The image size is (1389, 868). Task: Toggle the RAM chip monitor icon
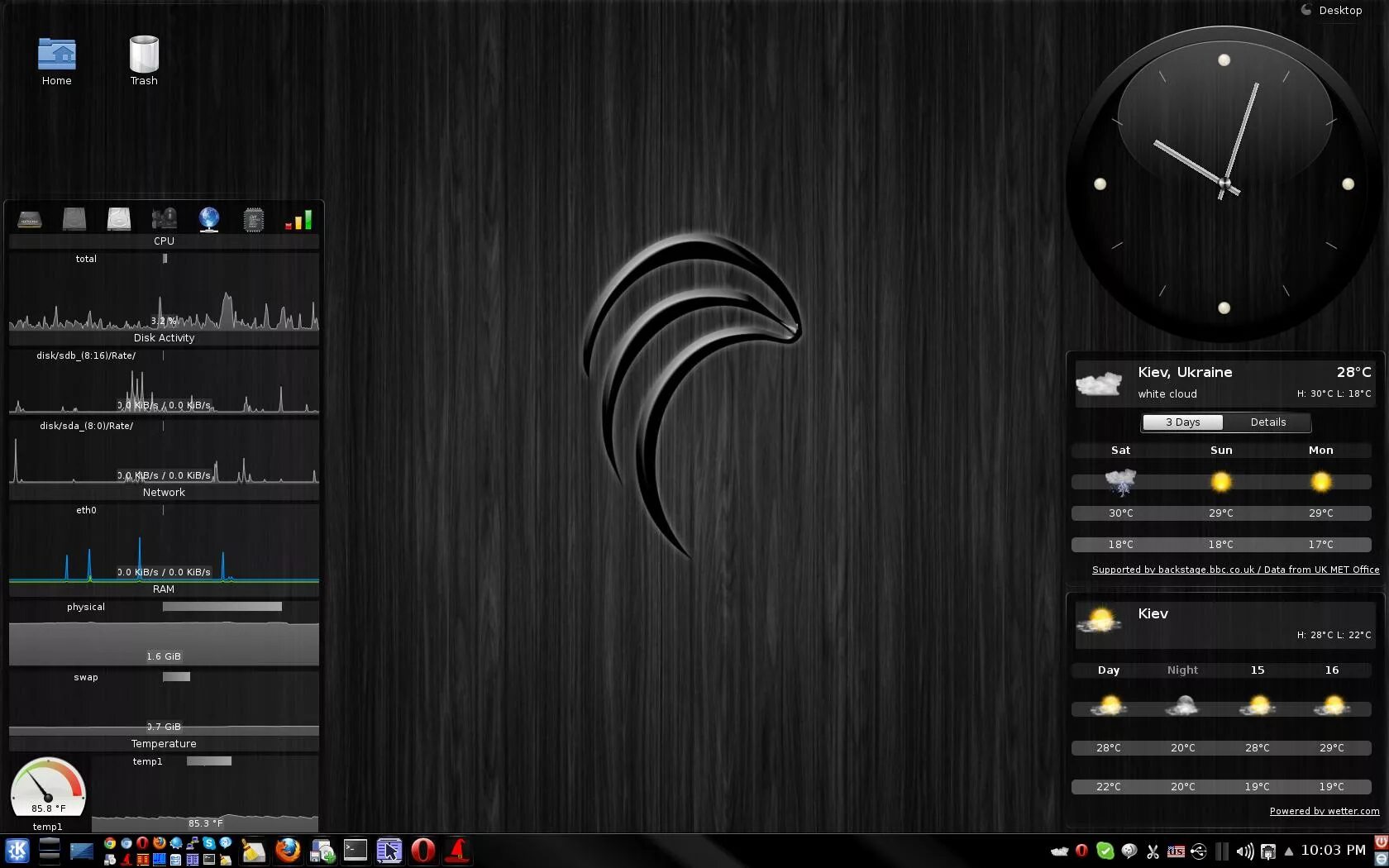254,219
